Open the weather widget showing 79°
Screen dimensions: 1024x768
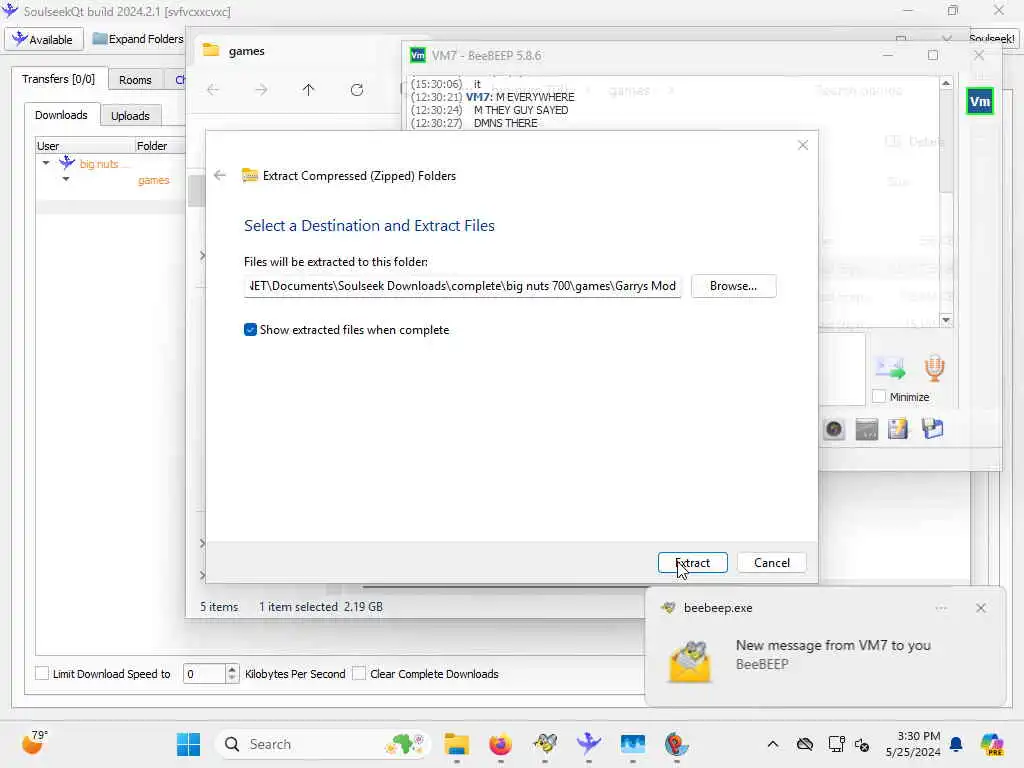34,743
